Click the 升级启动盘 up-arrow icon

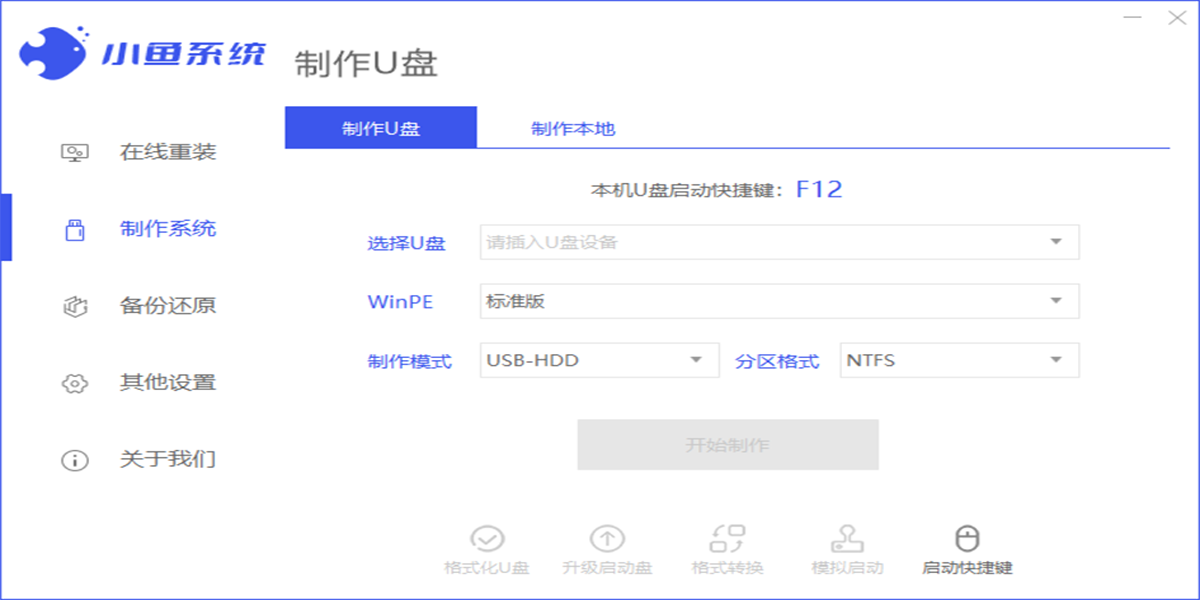(x=607, y=539)
